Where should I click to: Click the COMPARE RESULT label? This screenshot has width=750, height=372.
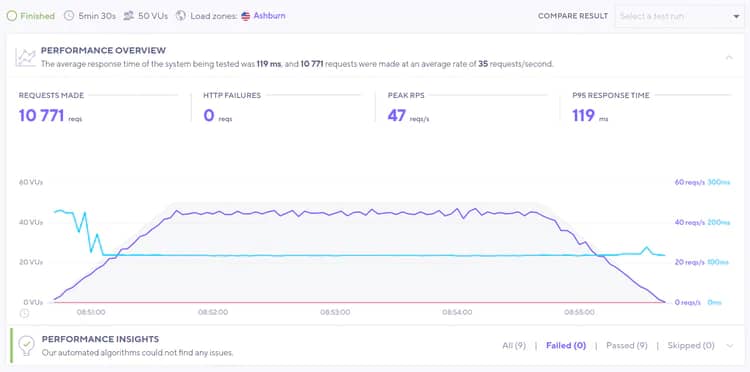pyautogui.click(x=573, y=16)
